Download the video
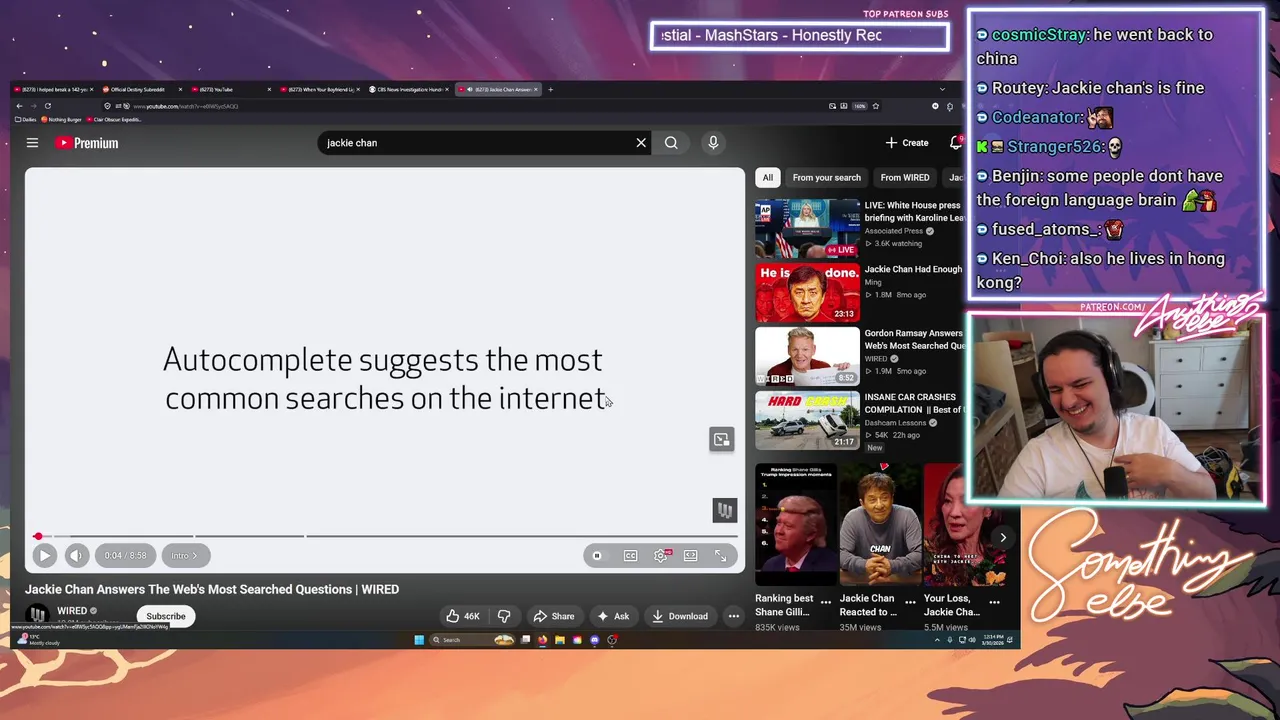Screen dimensions: 1280x720 click(680, 616)
